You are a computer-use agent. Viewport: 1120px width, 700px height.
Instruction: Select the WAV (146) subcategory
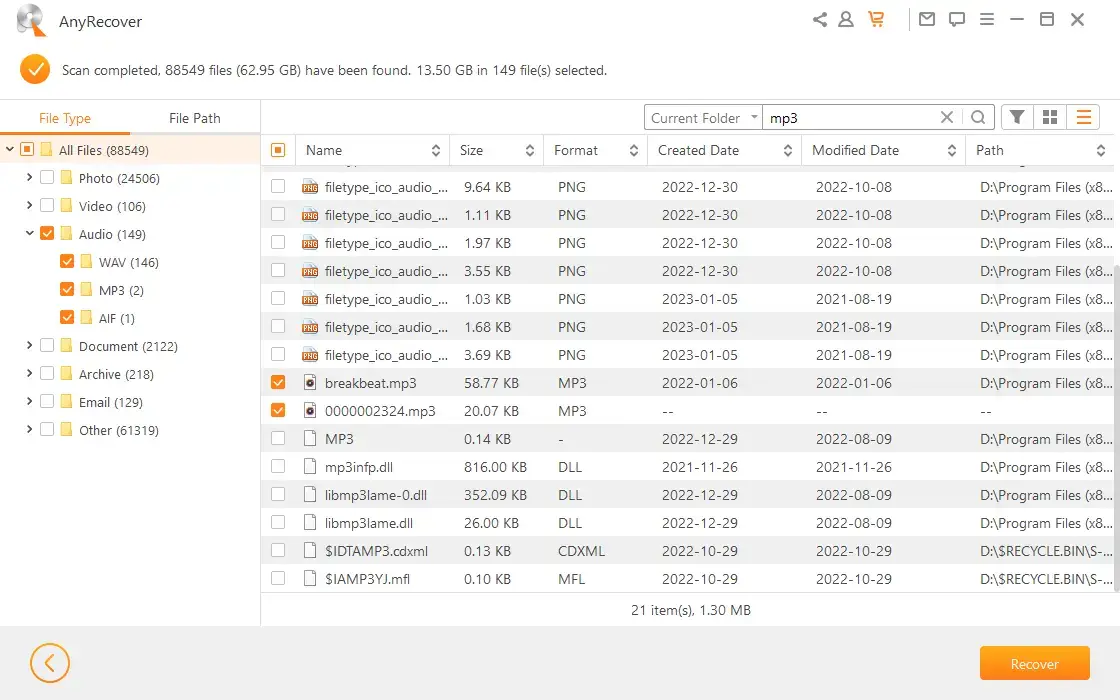point(129,262)
